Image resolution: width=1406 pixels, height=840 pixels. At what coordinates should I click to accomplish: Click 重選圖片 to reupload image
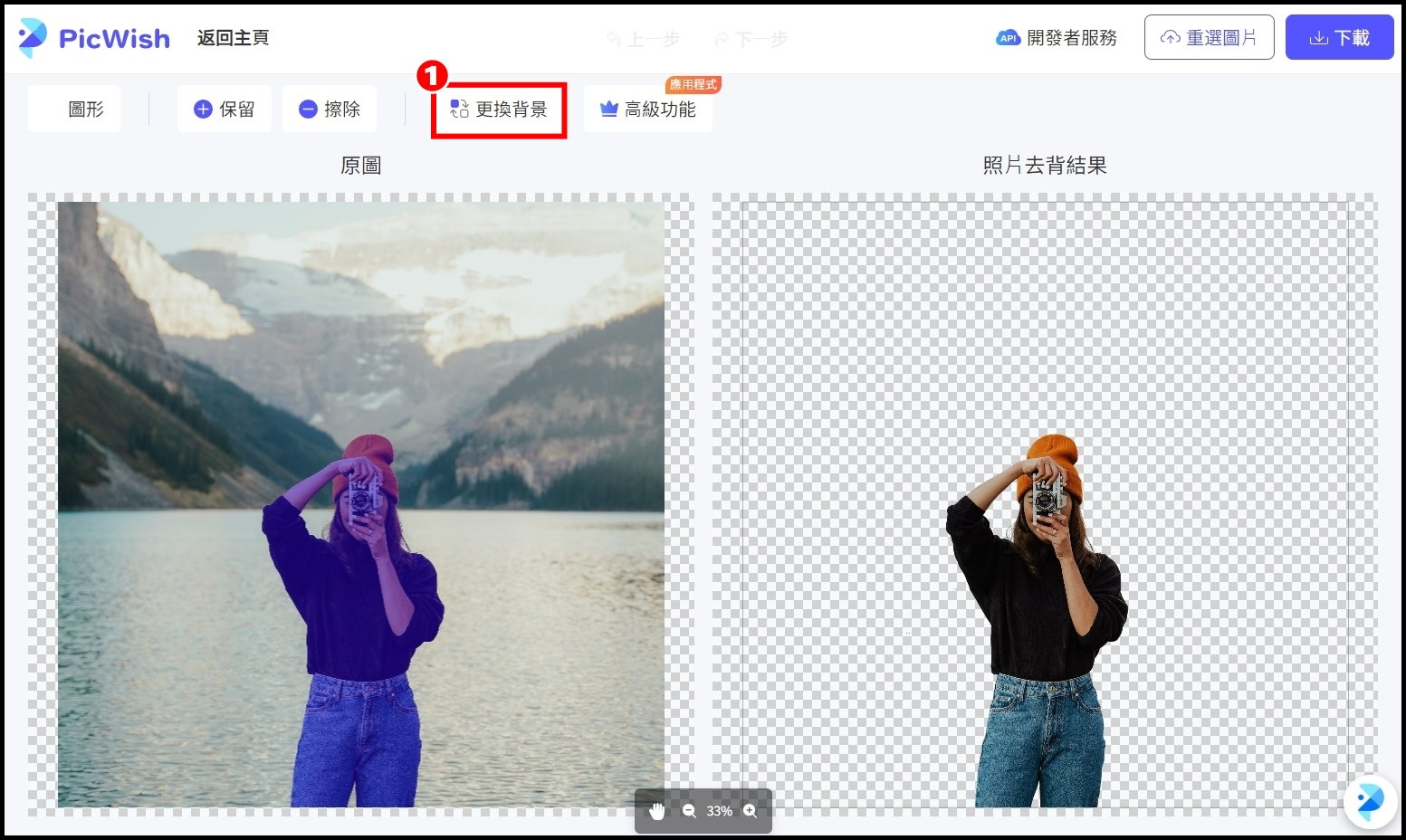click(1209, 37)
